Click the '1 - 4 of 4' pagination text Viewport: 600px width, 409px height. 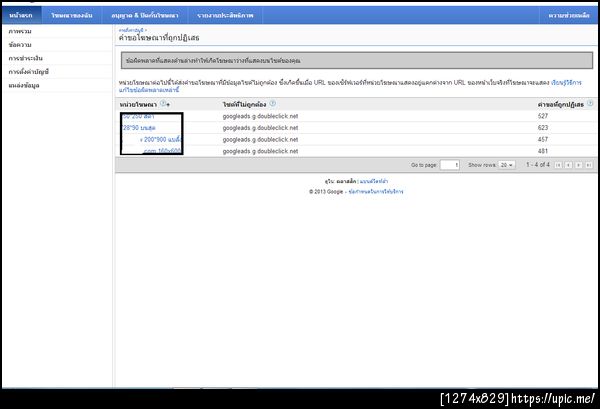pyautogui.click(x=538, y=165)
